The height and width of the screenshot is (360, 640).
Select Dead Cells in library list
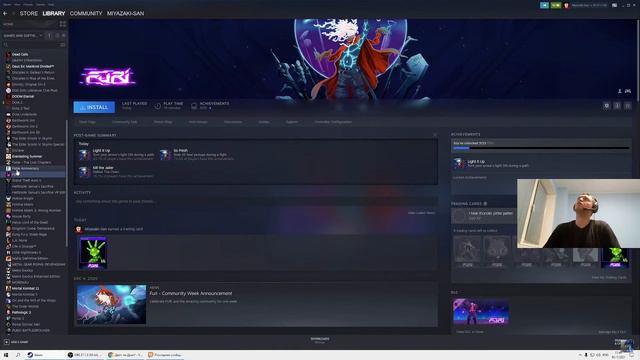pos(20,54)
